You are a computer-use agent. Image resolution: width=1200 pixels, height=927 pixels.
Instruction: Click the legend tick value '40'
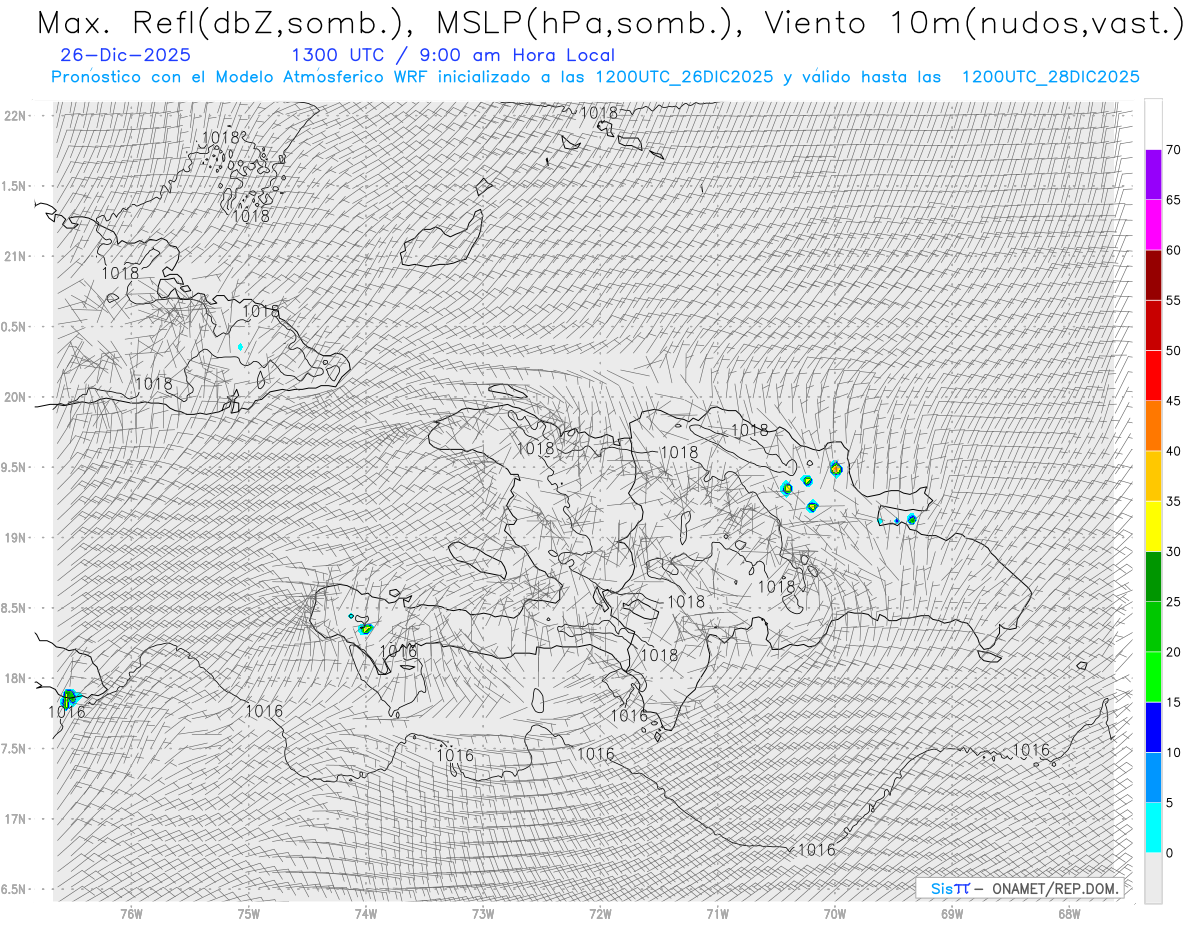coord(1173,451)
